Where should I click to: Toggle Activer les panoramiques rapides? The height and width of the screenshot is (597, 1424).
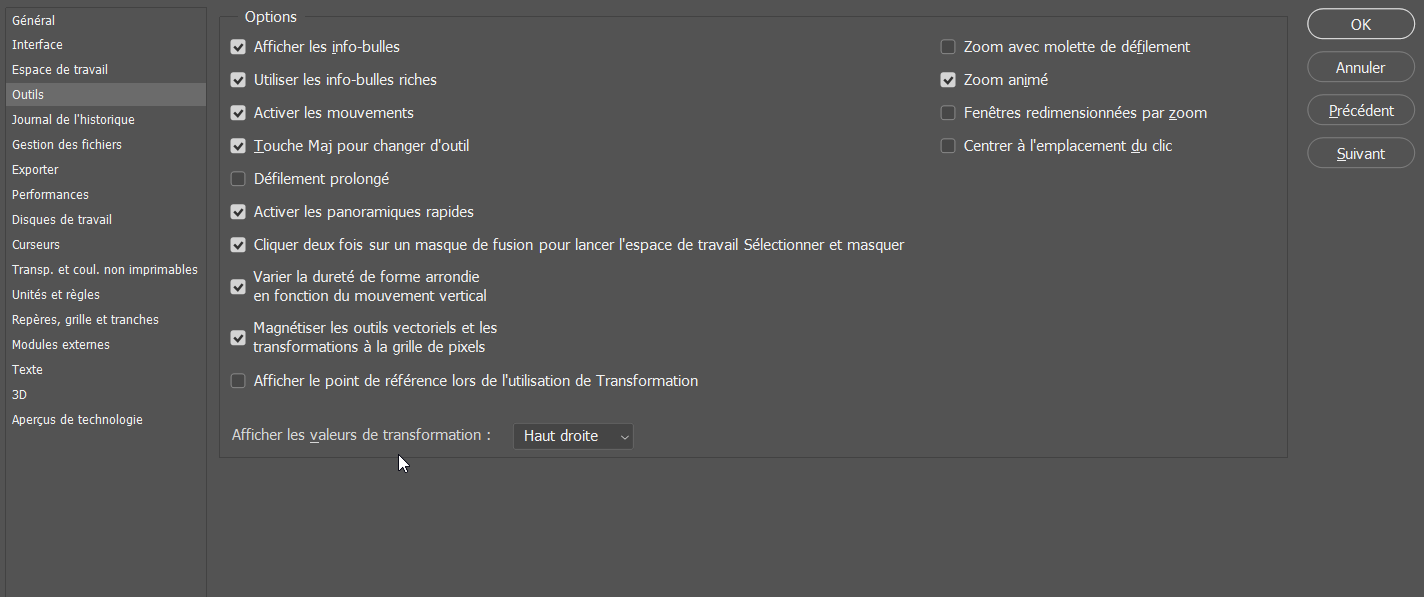pyautogui.click(x=238, y=212)
